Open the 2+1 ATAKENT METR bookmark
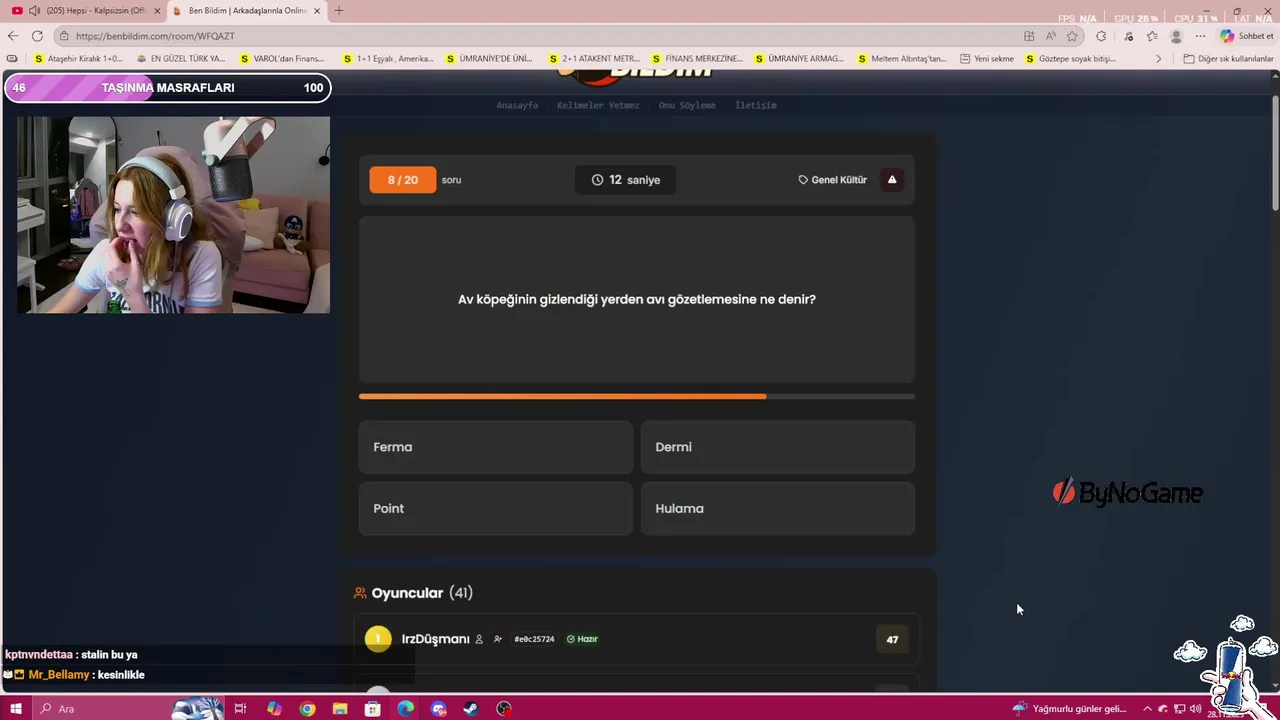 click(594, 59)
